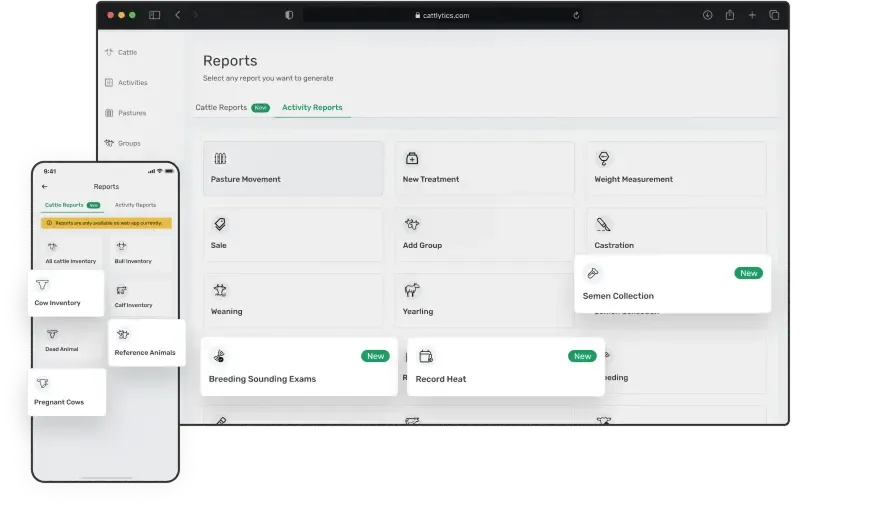Viewport: 887px width, 508px height.
Task: Switch to Activity Reports tab on phone
Action: pos(135,205)
